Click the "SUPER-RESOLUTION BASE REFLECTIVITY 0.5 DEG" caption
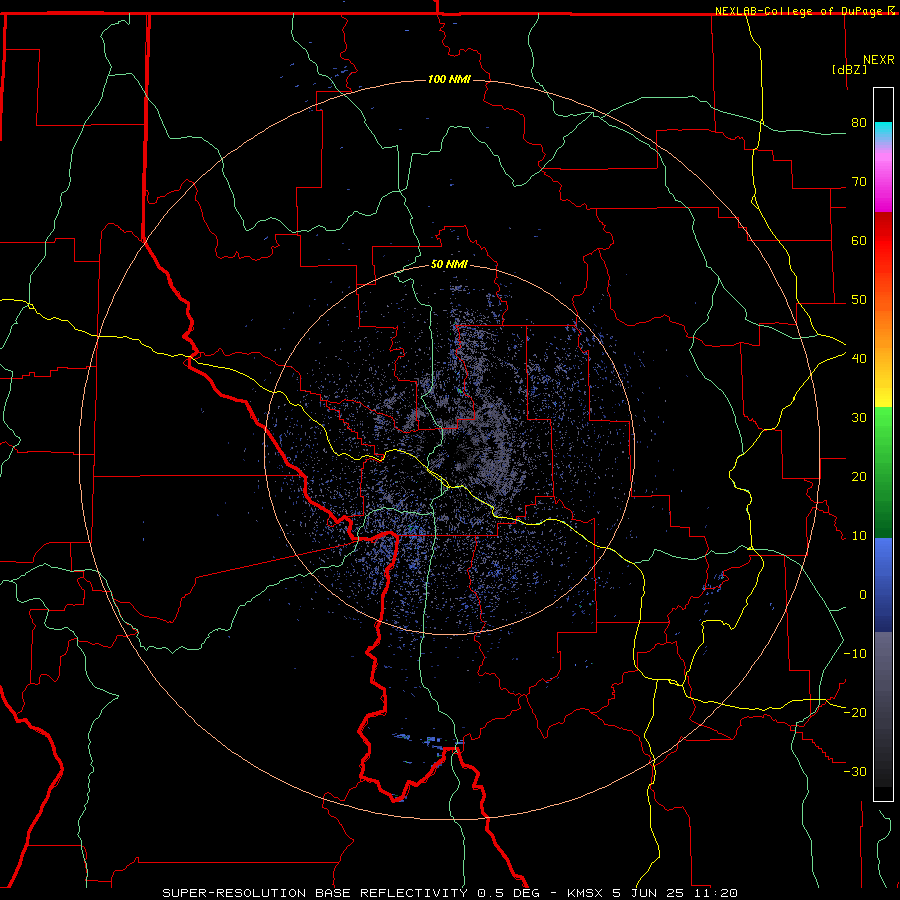Screen dimensions: 900x900 351,893
